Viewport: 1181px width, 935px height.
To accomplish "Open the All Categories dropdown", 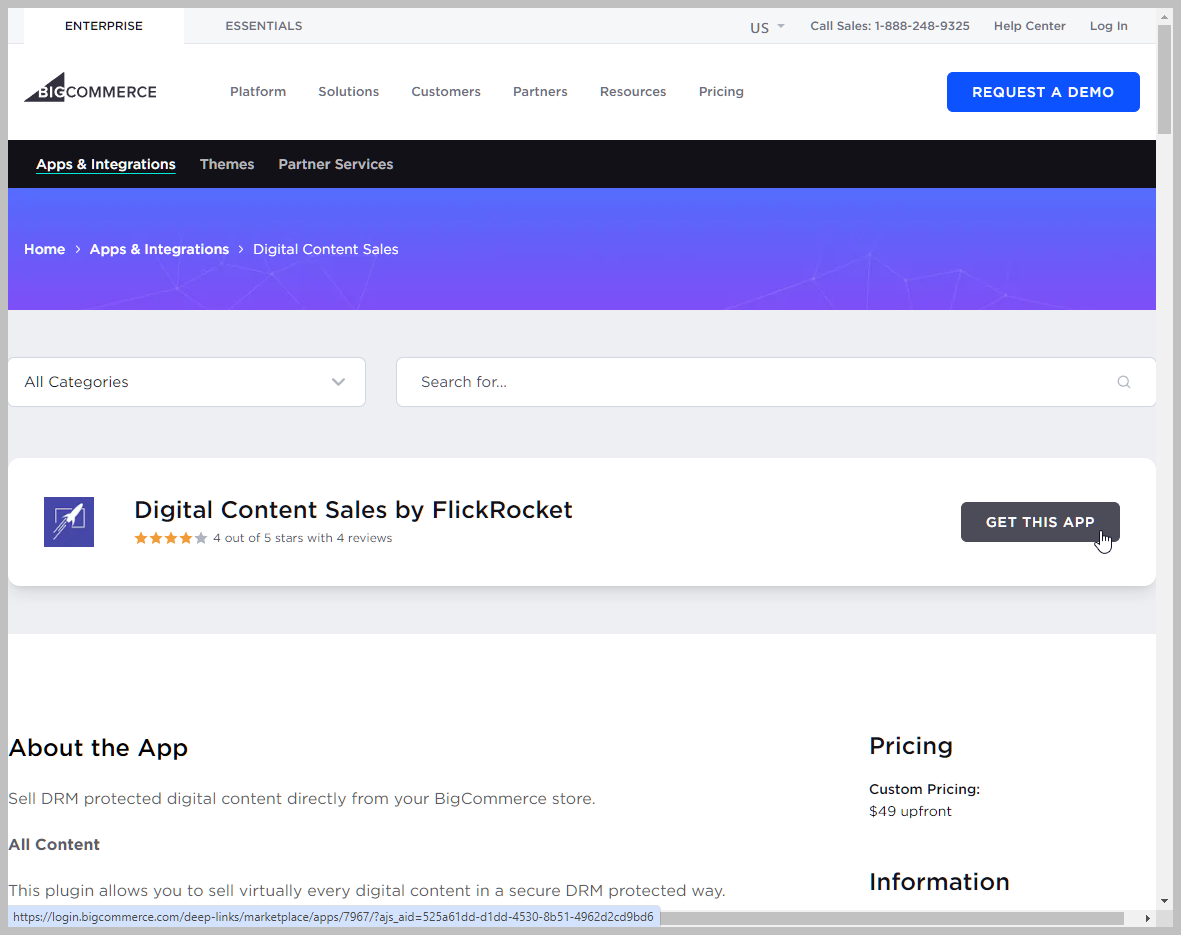I will [x=186, y=382].
